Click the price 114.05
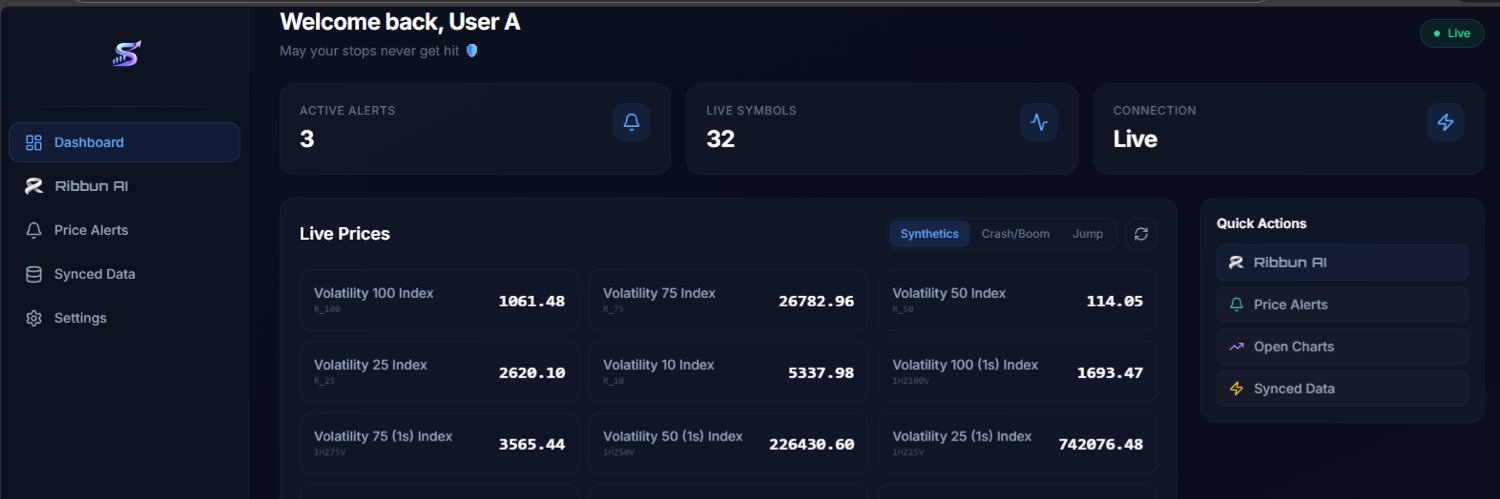The height and width of the screenshot is (499, 1500). [1114, 301]
